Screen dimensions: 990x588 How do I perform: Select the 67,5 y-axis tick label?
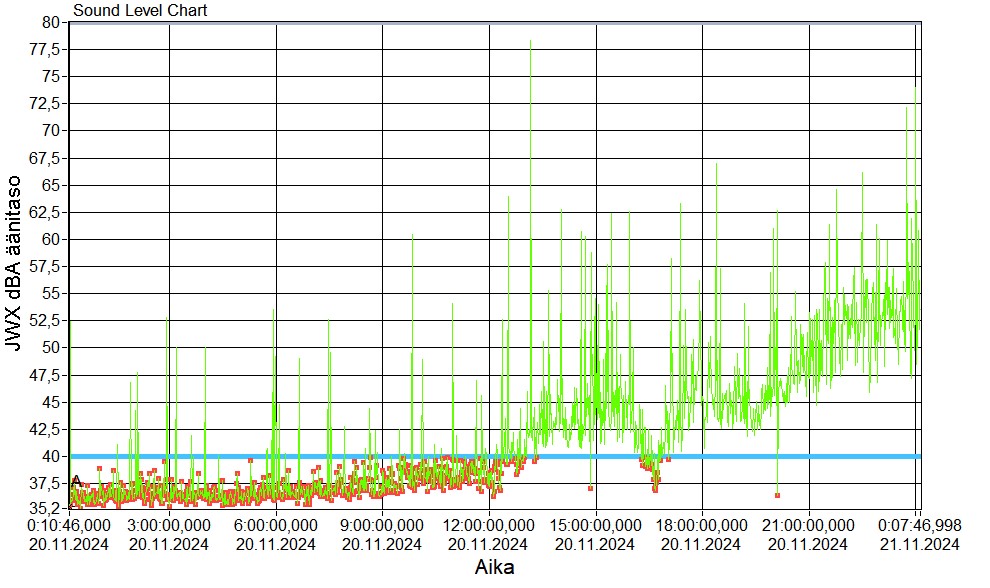coord(45,158)
